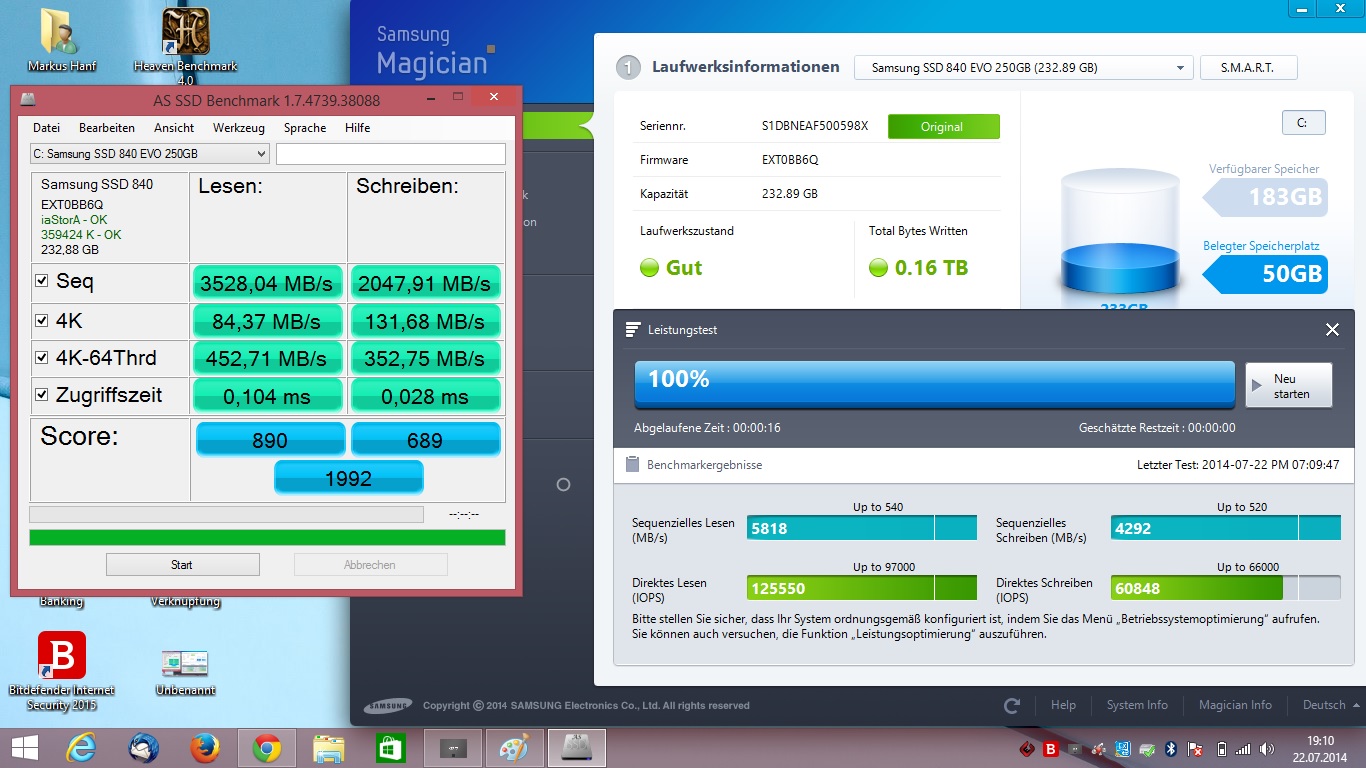Click the Bluetooth tray icon
This screenshot has width=1366, height=768.
1171,748
